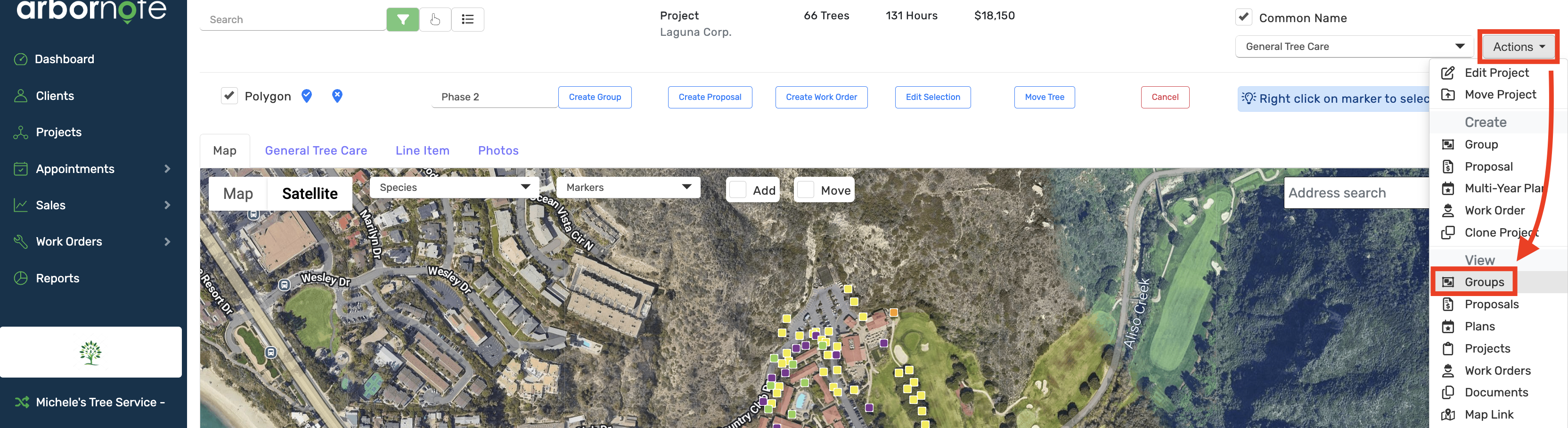Click the Edit Project pencil icon
Screen dimensions: 1568x428
tap(1448, 73)
